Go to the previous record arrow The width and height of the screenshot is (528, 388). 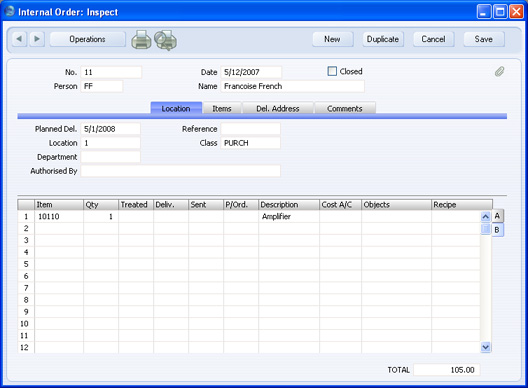(19, 39)
